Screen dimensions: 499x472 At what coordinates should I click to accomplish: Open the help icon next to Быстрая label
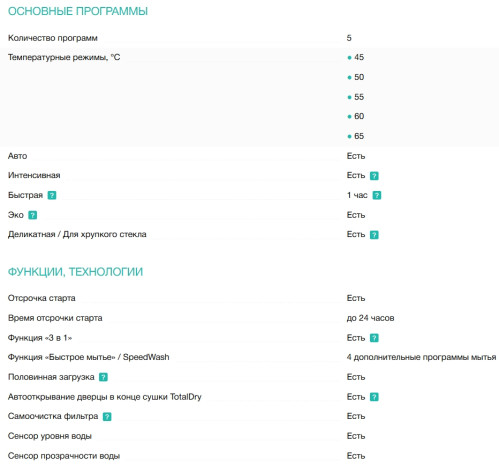[x=52, y=195]
